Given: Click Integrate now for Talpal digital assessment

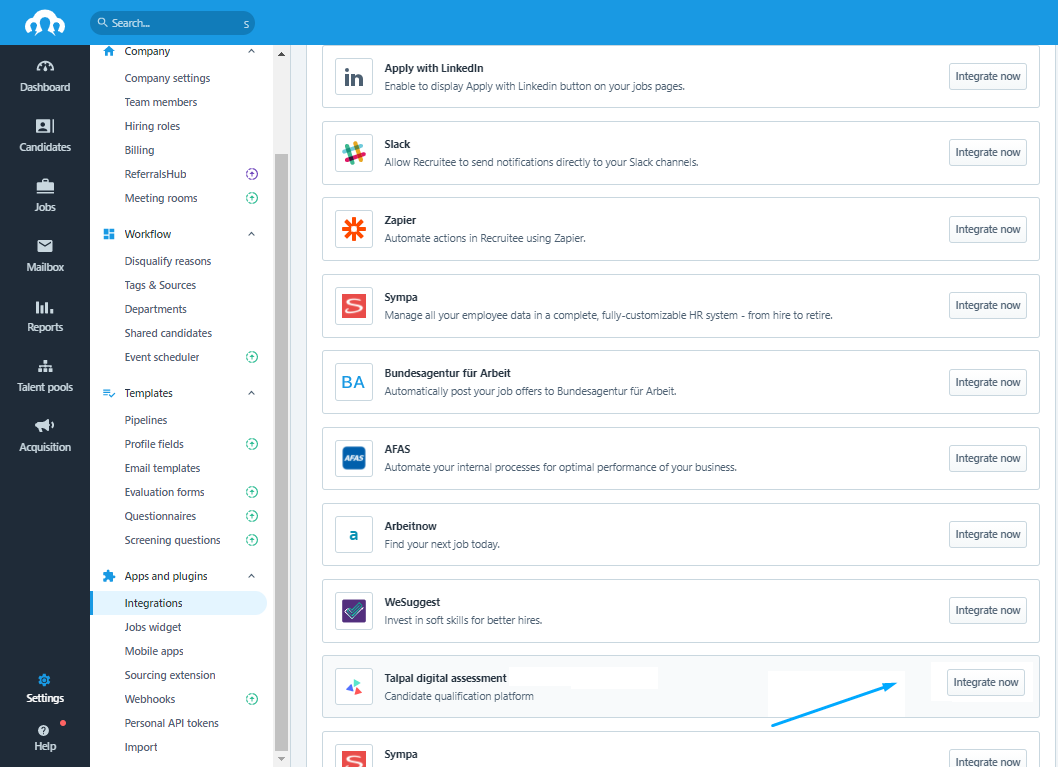Looking at the screenshot, I should coord(985,683).
